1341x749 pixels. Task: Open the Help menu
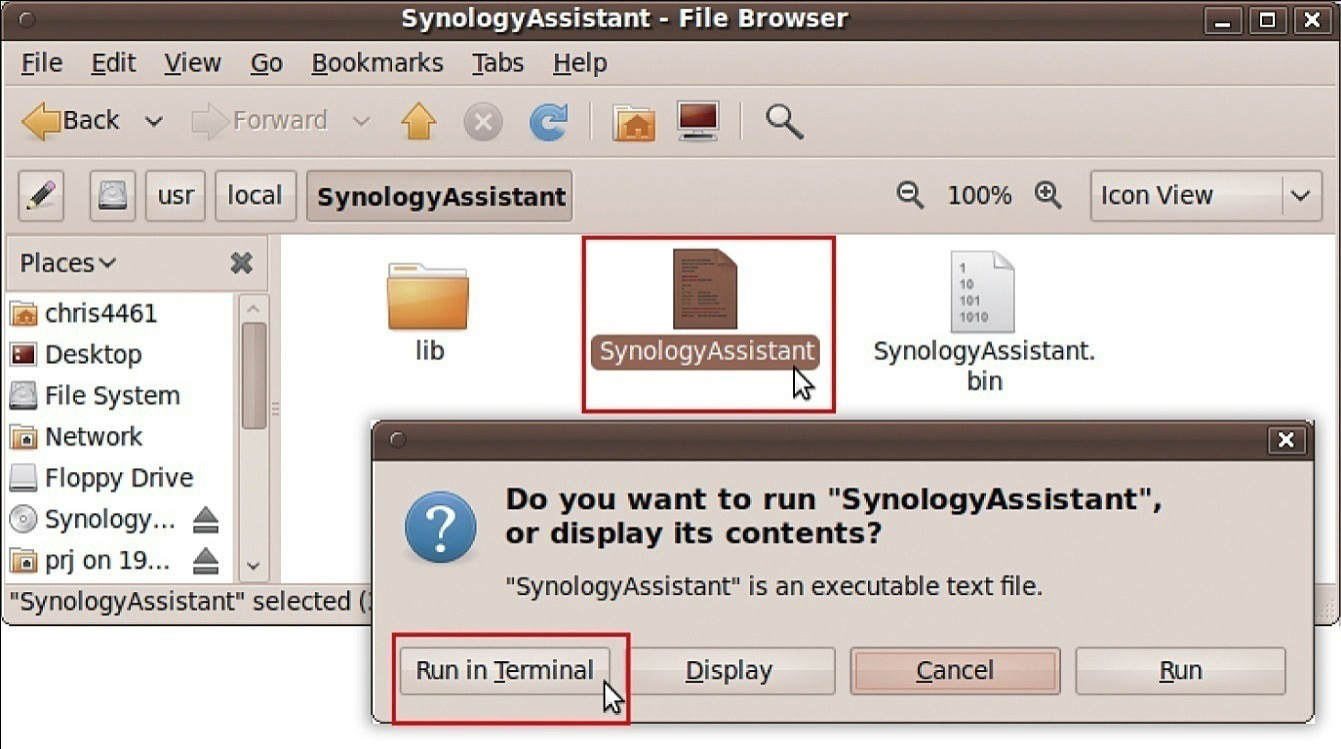[x=580, y=63]
